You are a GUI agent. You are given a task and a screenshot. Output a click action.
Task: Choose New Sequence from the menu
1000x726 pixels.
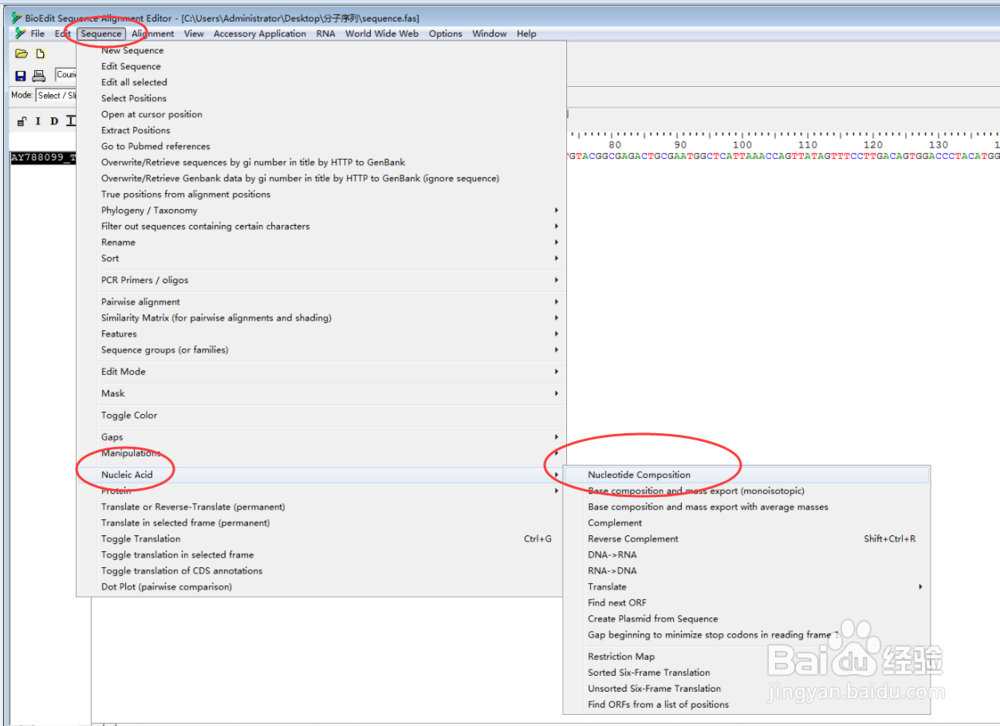(x=321, y=50)
